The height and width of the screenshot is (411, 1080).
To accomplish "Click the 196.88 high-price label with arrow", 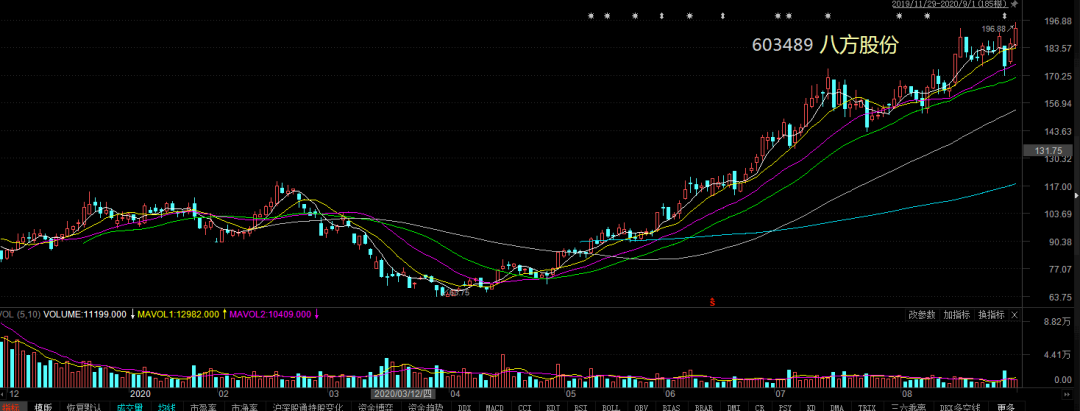I will tap(999, 29).
